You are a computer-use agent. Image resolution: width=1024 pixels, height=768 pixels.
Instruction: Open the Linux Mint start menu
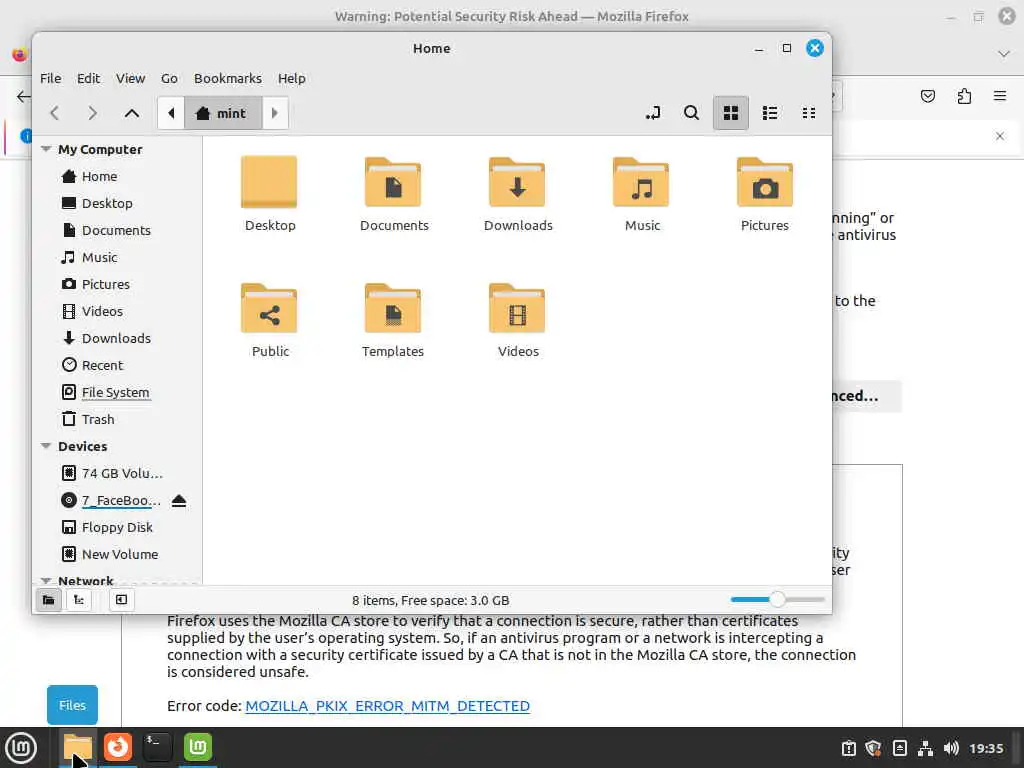(x=21, y=747)
